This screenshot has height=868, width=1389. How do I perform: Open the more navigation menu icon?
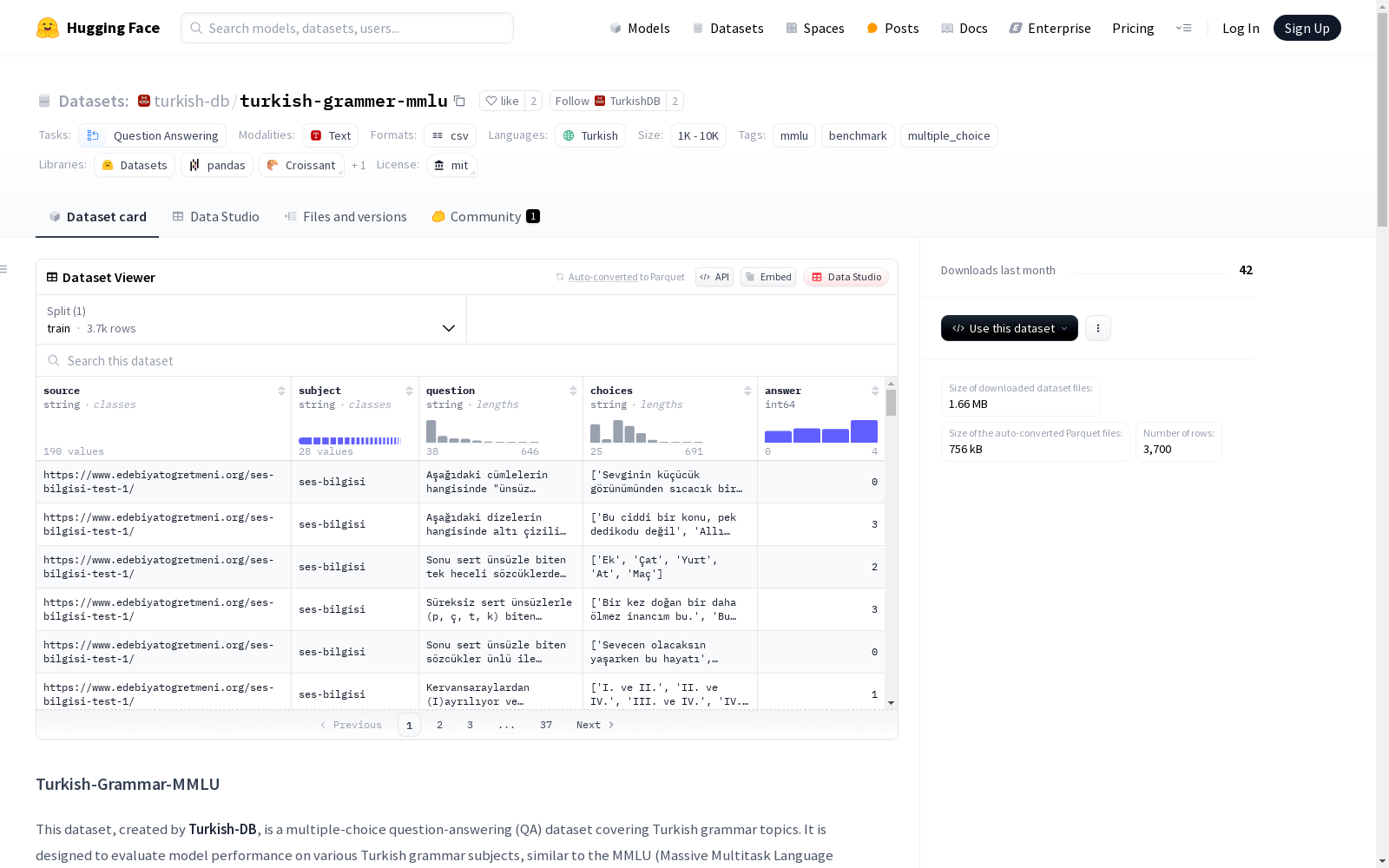coord(1183,28)
